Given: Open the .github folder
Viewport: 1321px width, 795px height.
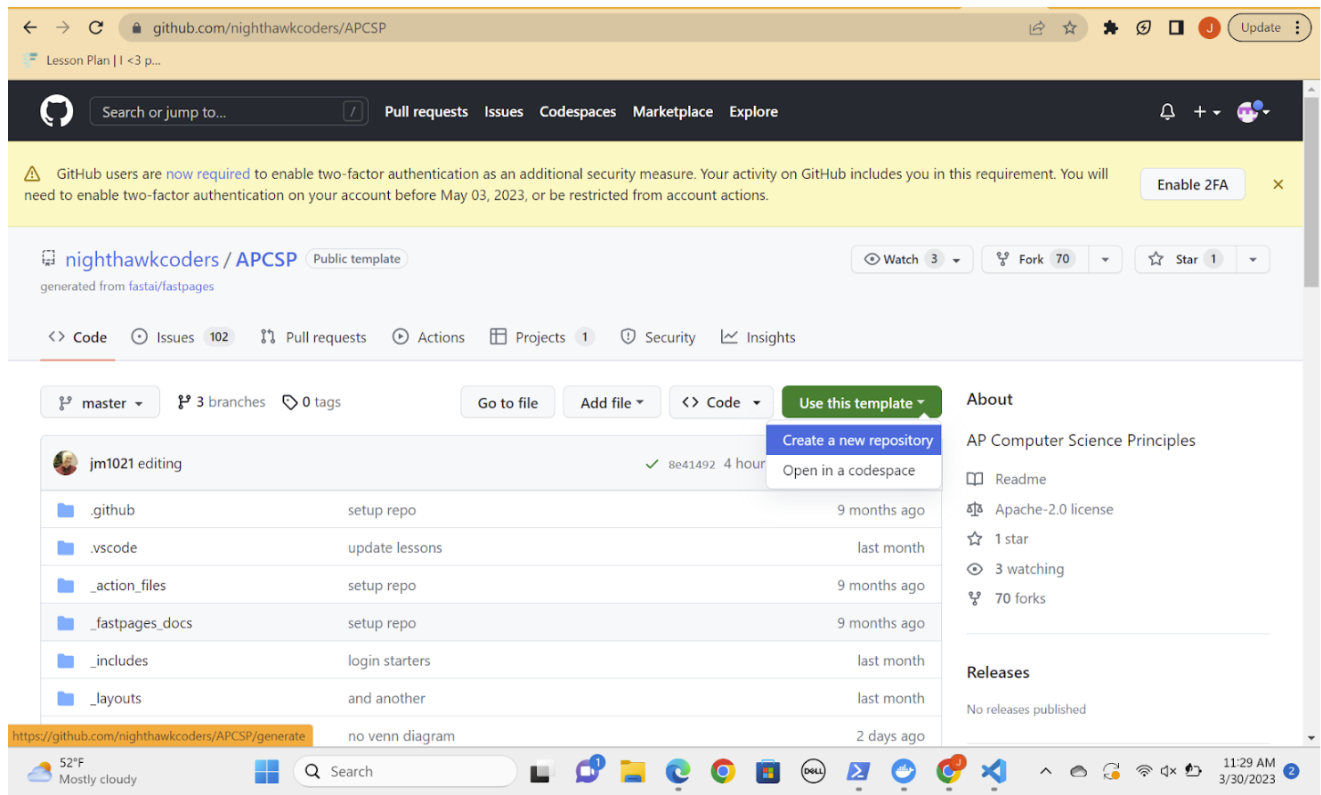Looking at the screenshot, I should [112, 510].
